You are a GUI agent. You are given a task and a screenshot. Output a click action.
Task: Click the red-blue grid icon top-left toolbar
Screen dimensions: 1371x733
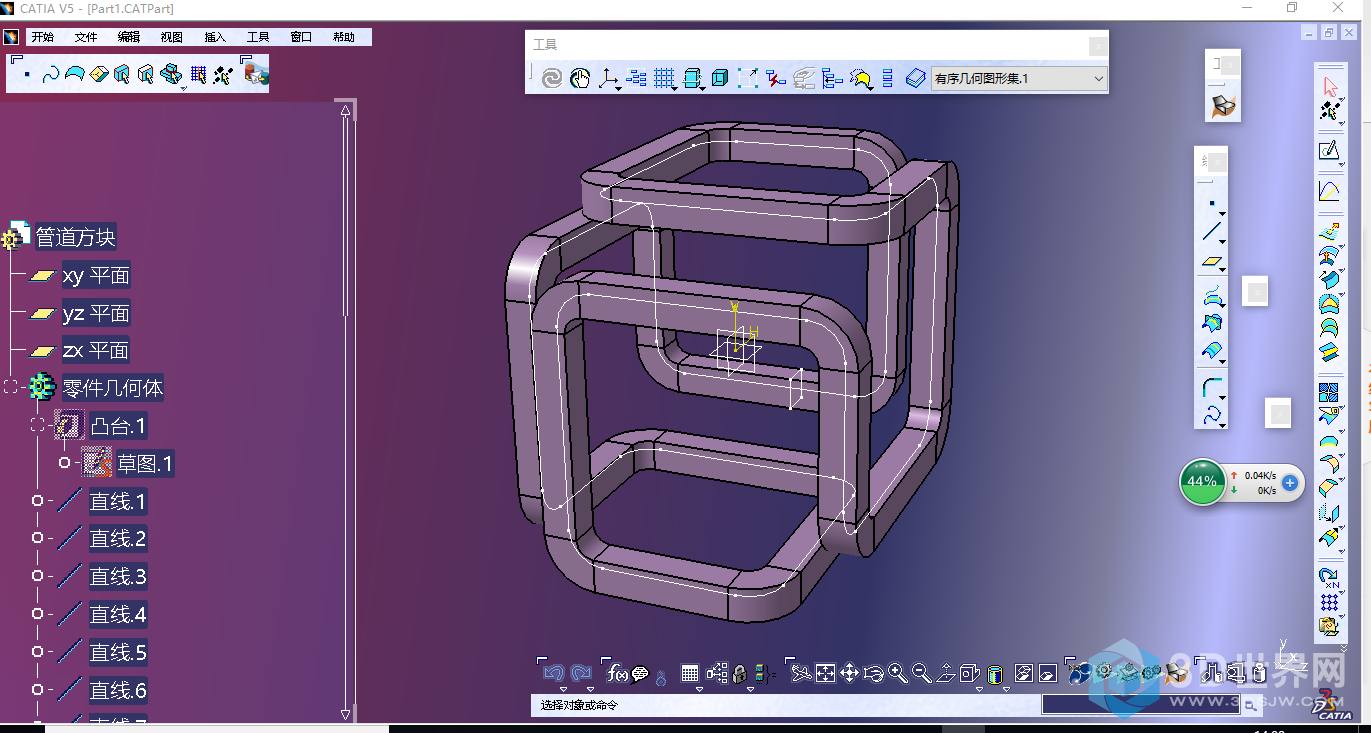click(x=198, y=74)
